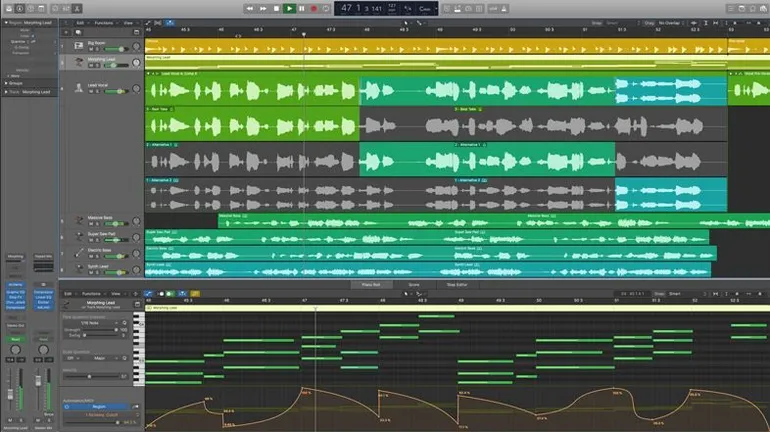The width and height of the screenshot is (770, 432).
Task: Mute the Synth Lead track
Action: click(x=92, y=270)
